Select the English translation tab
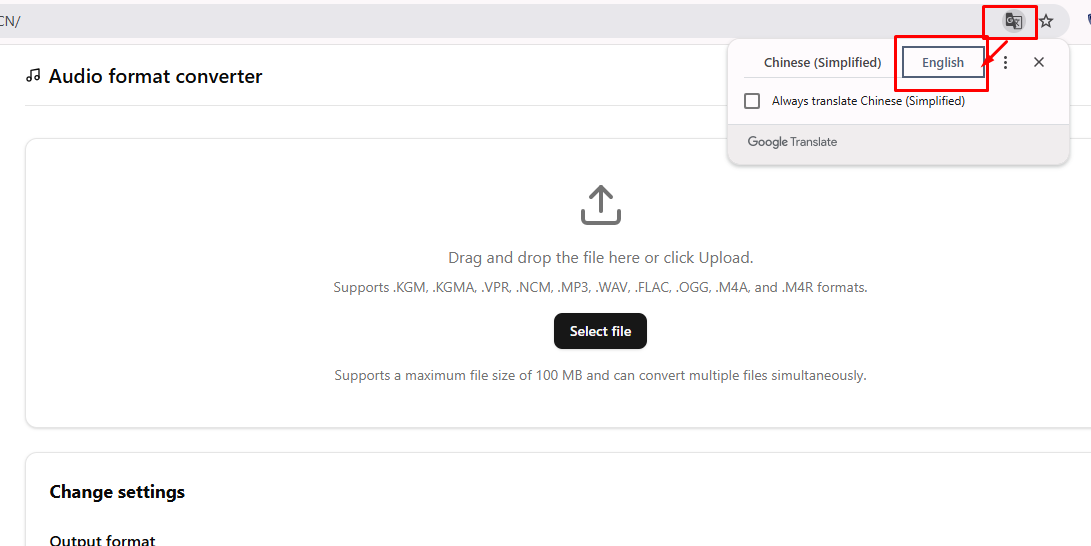The height and width of the screenshot is (546, 1091). (x=943, y=63)
